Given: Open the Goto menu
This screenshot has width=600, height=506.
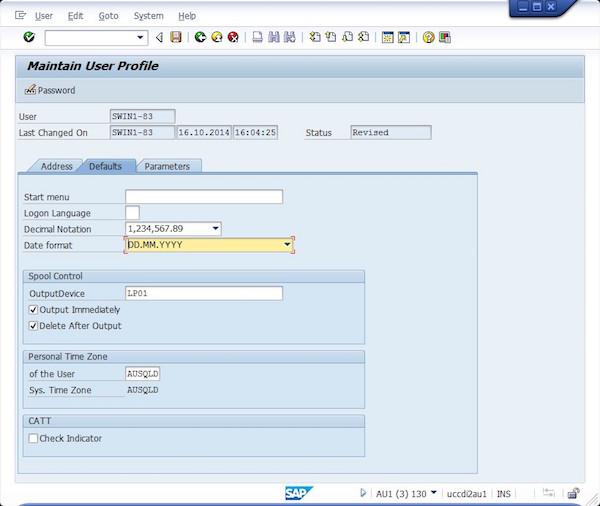Looking at the screenshot, I should (x=108, y=16).
